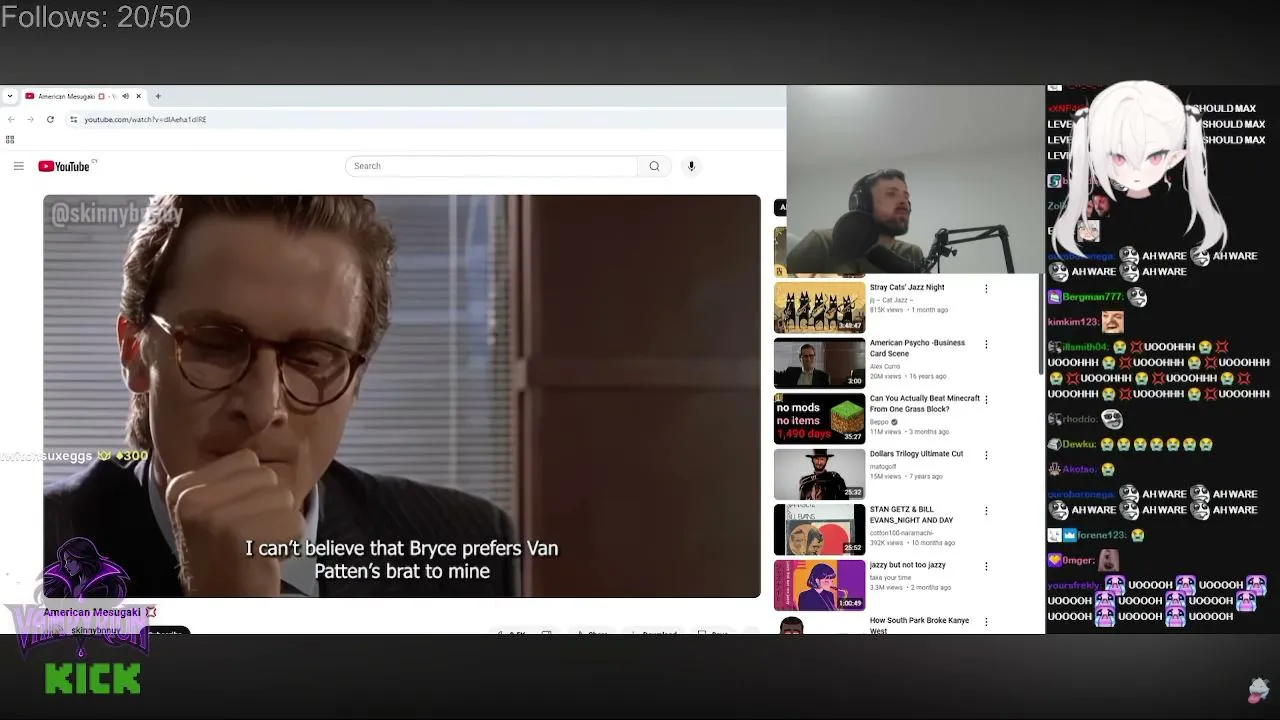Click into the YouTube search box
The height and width of the screenshot is (720, 1280).
[491, 166]
